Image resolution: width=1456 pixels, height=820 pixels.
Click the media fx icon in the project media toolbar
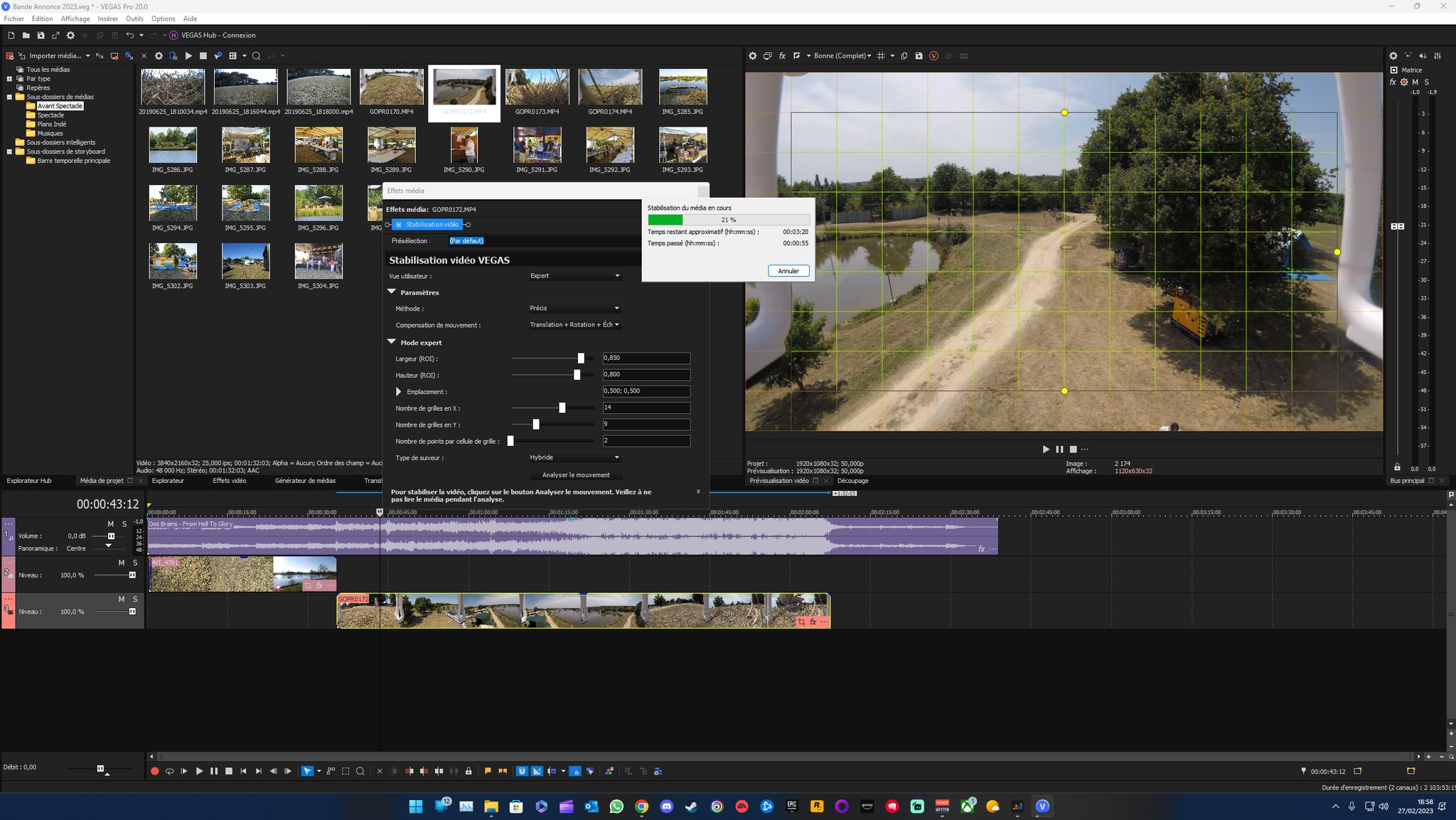[173, 55]
